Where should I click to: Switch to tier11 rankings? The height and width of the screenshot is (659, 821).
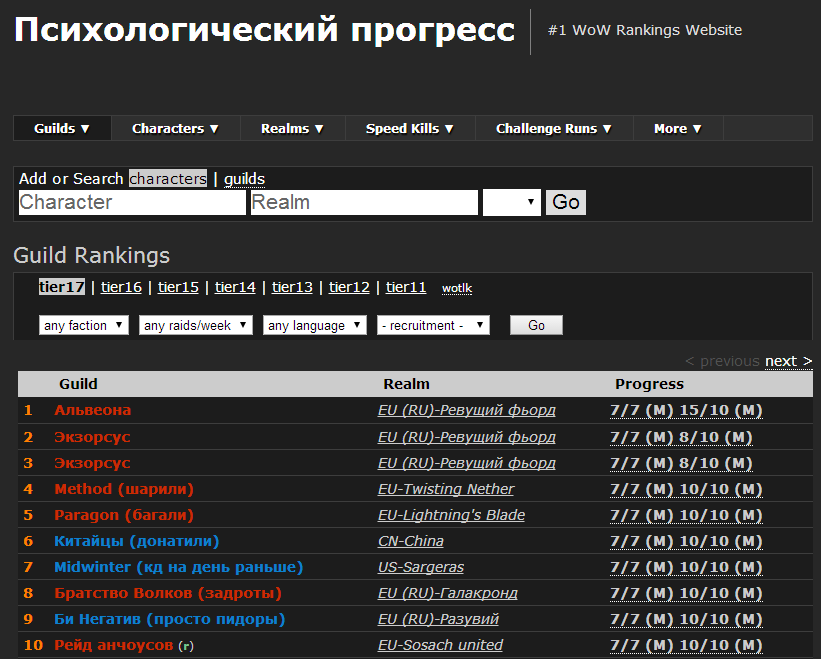click(x=406, y=287)
